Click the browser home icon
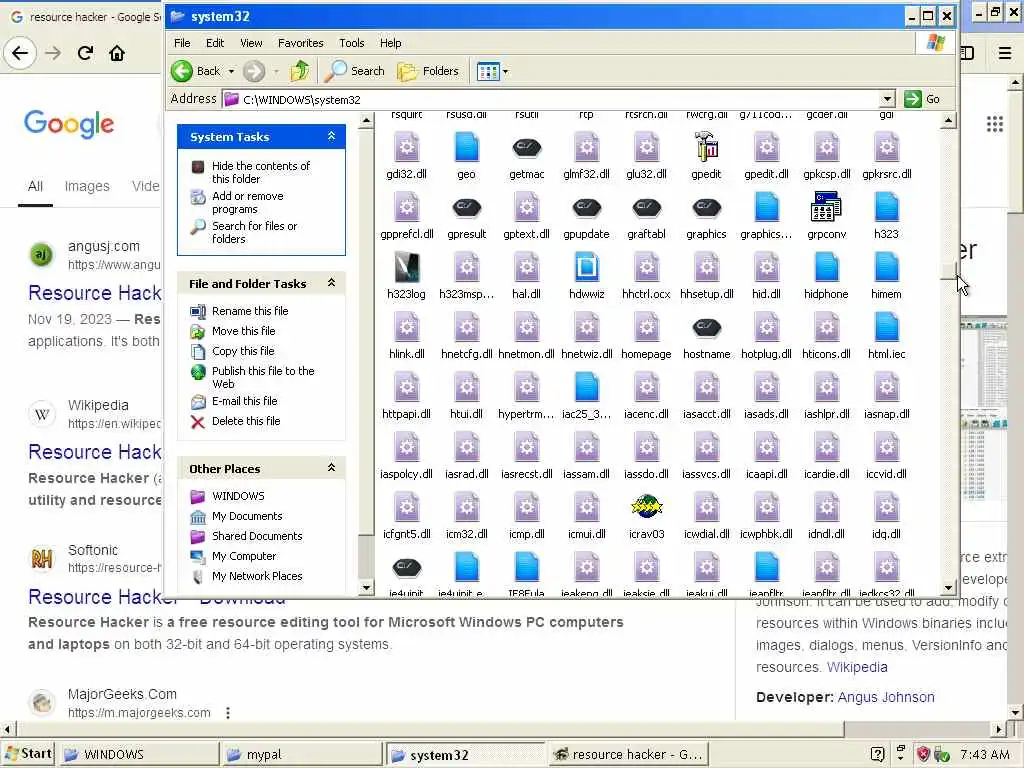Image resolution: width=1024 pixels, height=768 pixels. pyautogui.click(x=117, y=53)
